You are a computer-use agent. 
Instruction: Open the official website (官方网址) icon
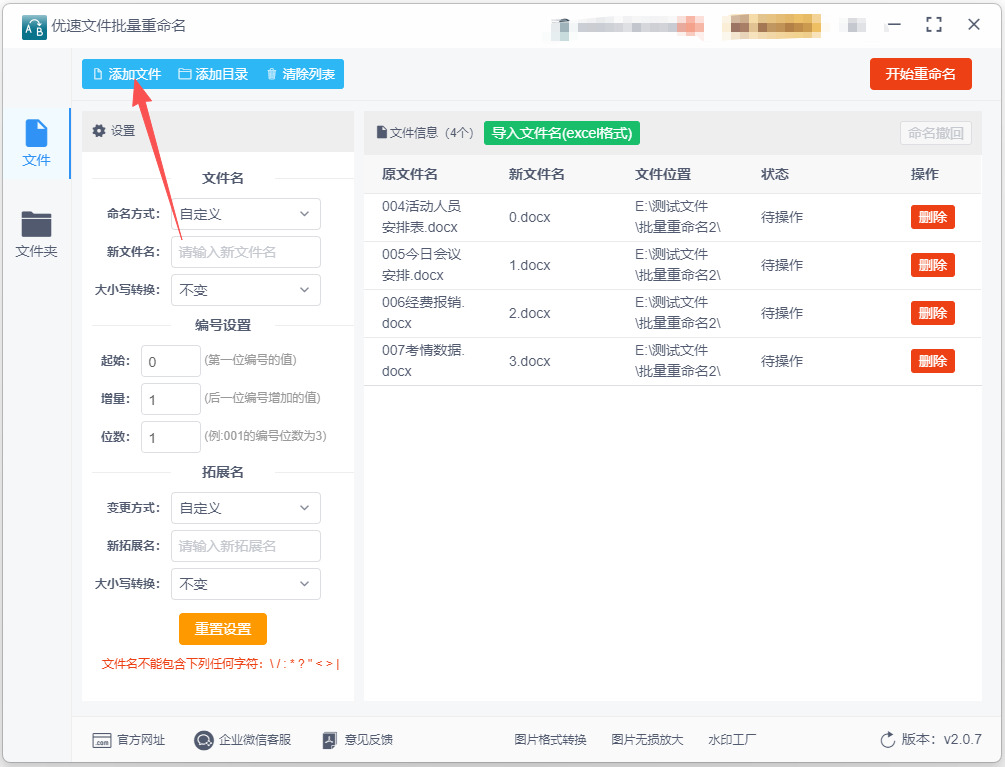[x=102, y=740]
